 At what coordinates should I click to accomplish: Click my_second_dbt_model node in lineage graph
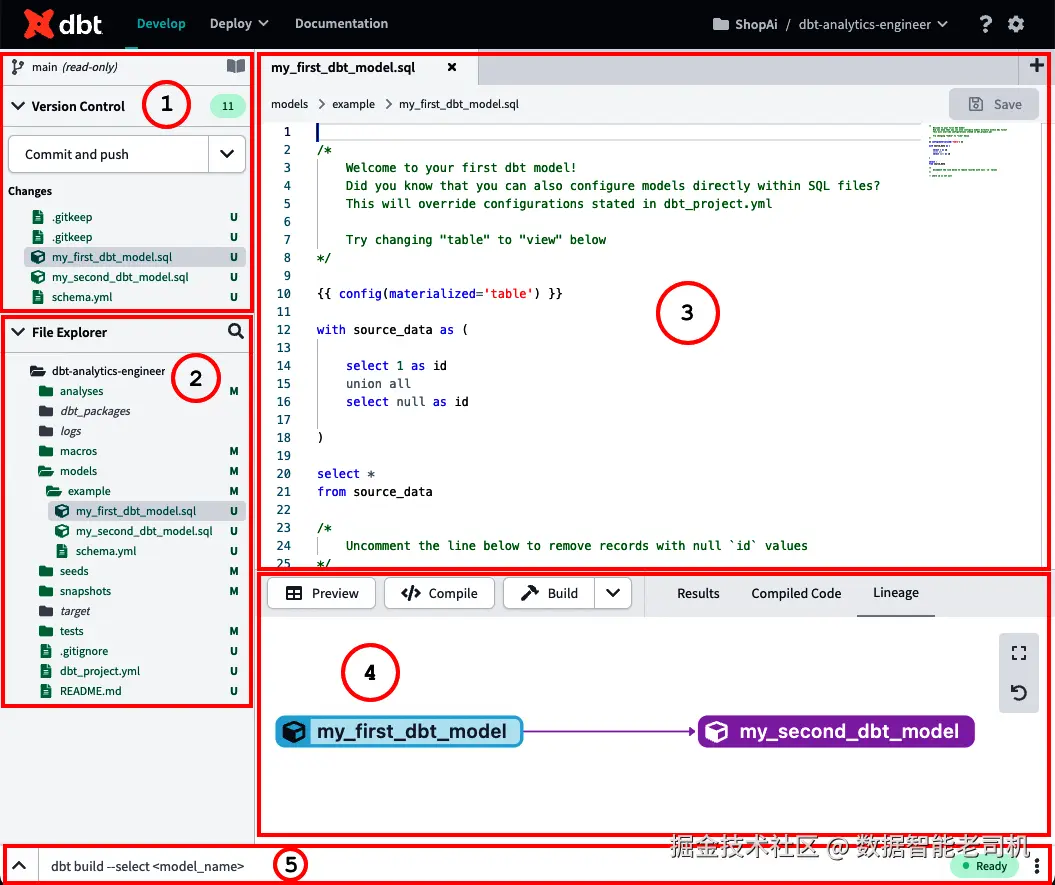click(836, 732)
